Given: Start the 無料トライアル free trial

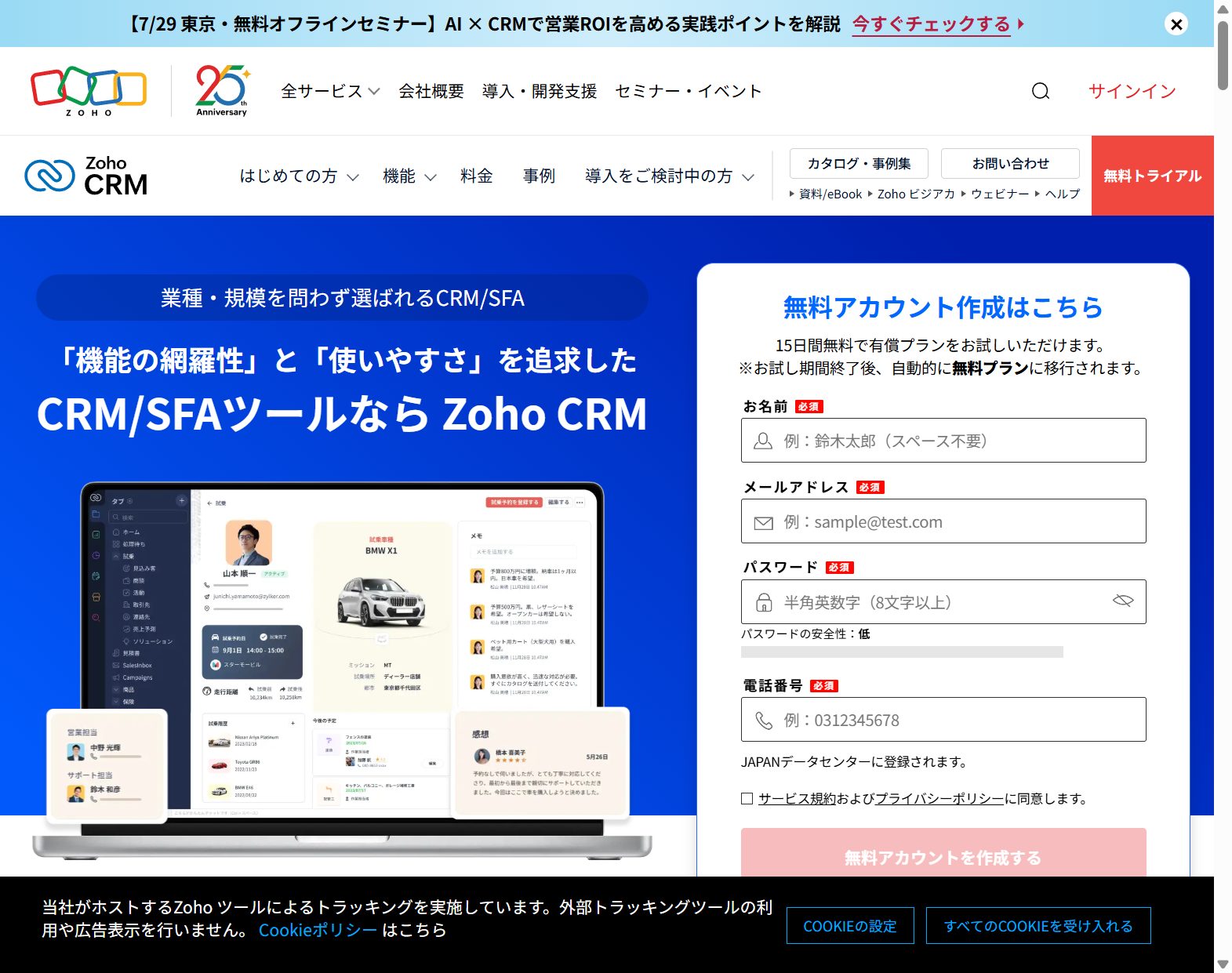Looking at the screenshot, I should click(1152, 176).
